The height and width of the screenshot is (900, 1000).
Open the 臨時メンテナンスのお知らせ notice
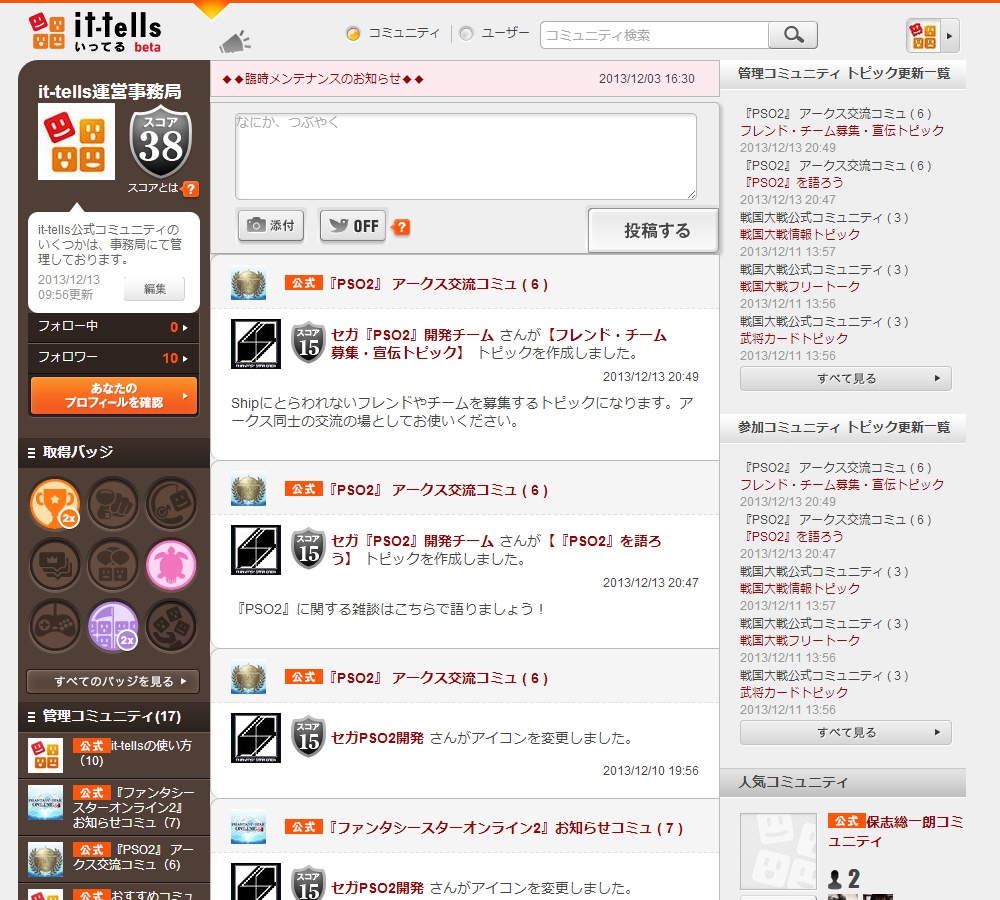coord(323,78)
